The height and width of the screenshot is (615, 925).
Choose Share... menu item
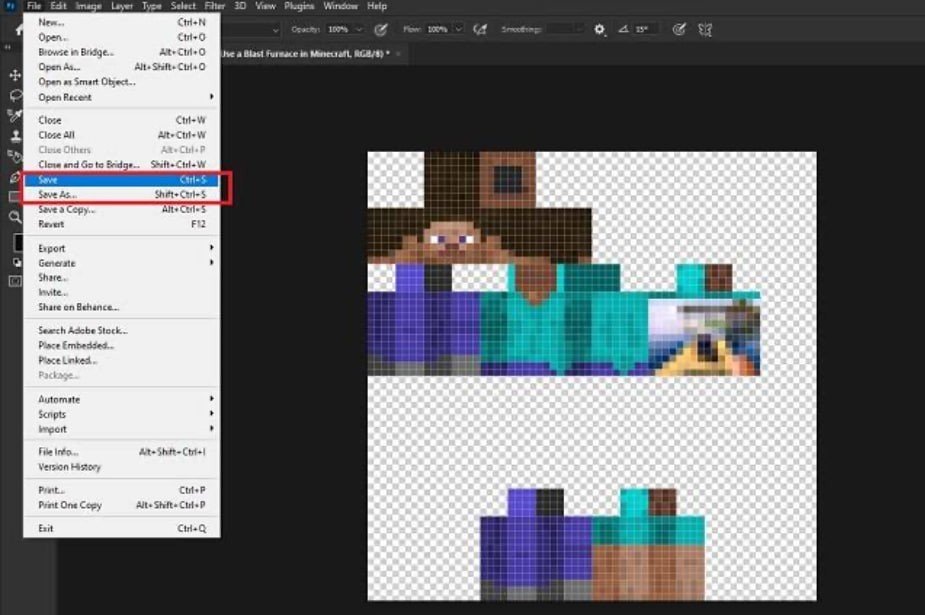pyautogui.click(x=122, y=278)
